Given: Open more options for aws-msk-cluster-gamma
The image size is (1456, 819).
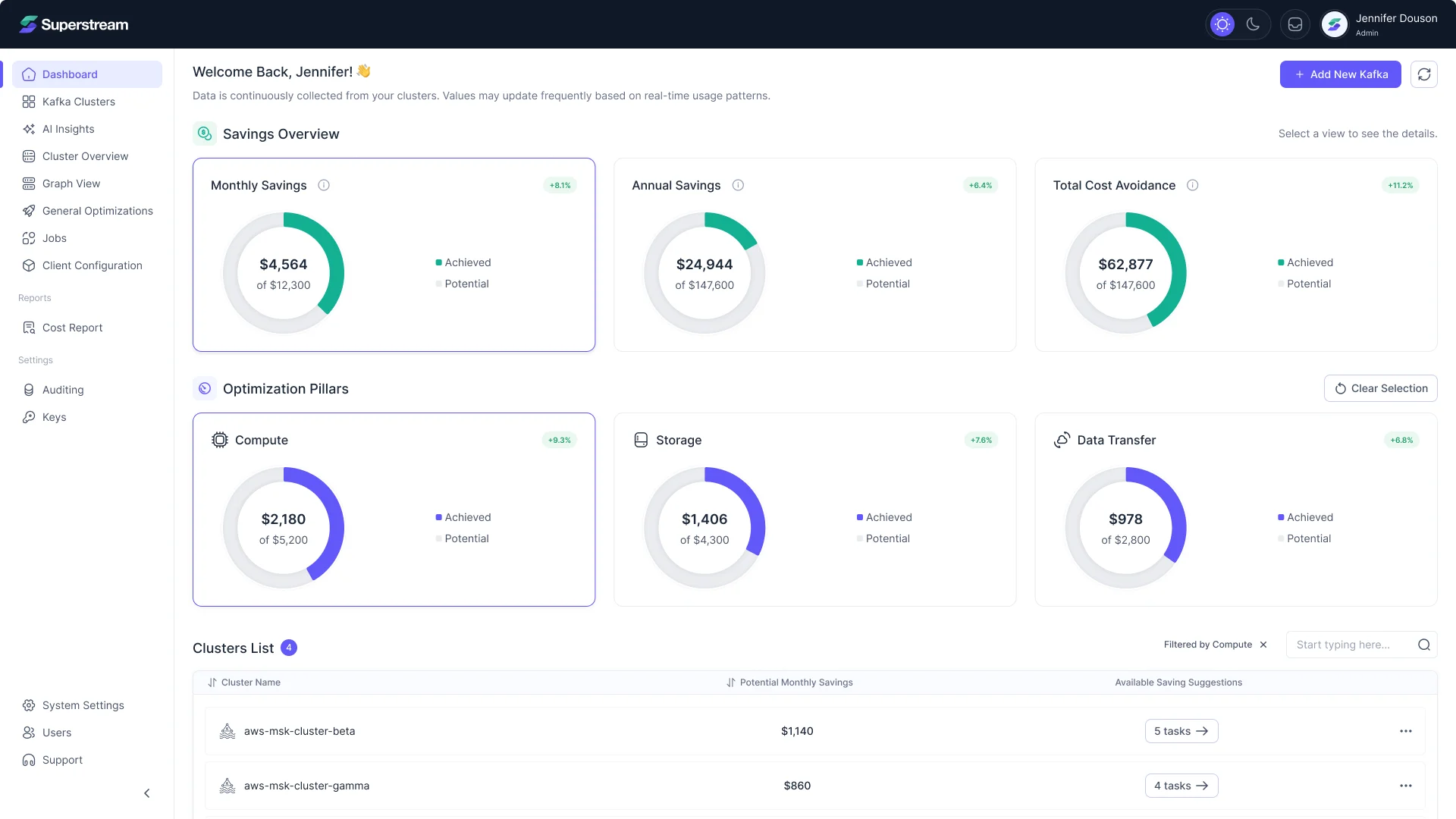Looking at the screenshot, I should [1406, 786].
